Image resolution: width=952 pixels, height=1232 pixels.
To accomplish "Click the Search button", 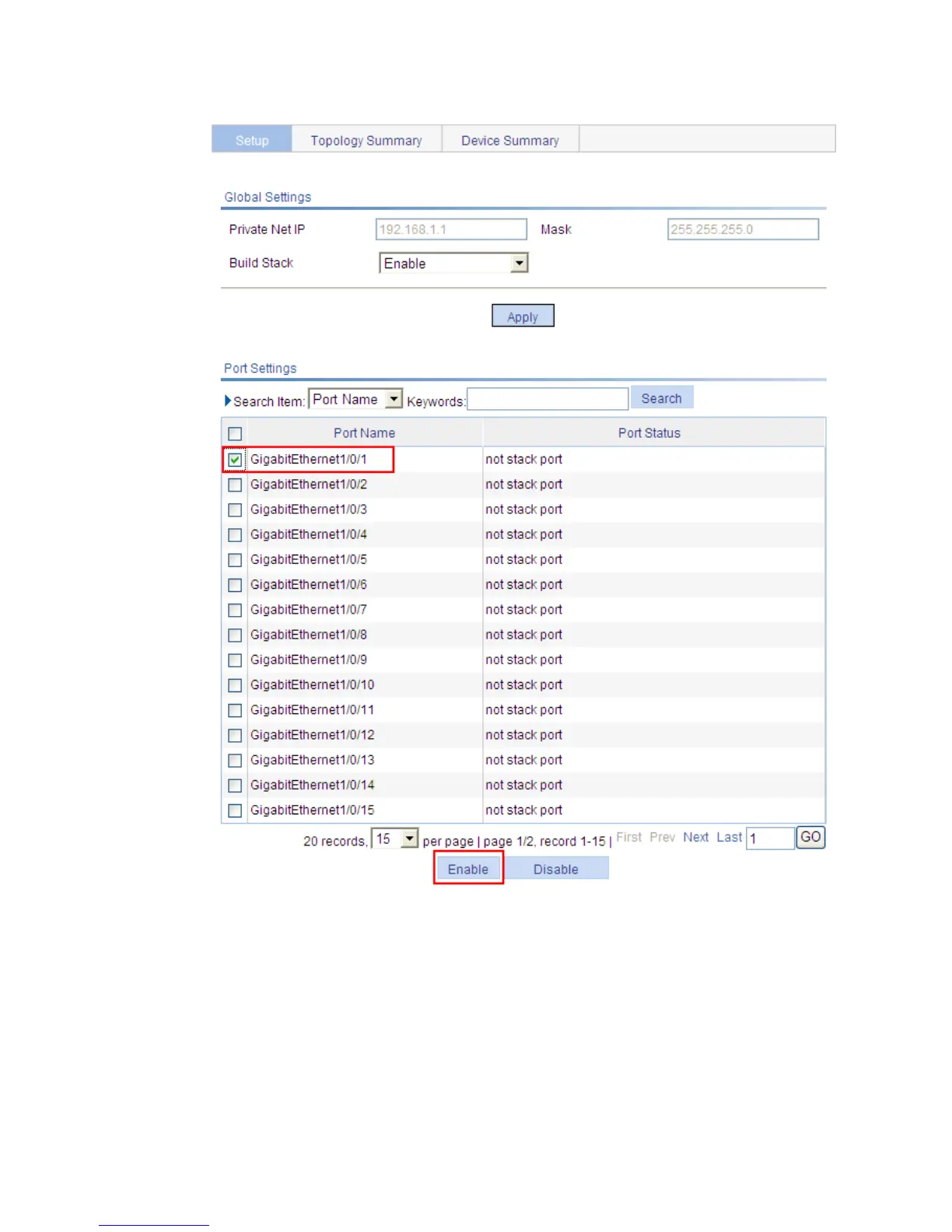I will pos(661,397).
